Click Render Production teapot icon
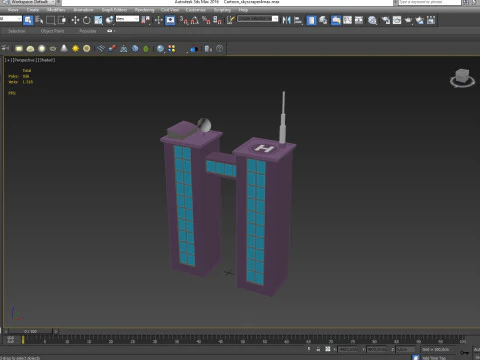The height and width of the screenshot is (360, 480). 408,20
